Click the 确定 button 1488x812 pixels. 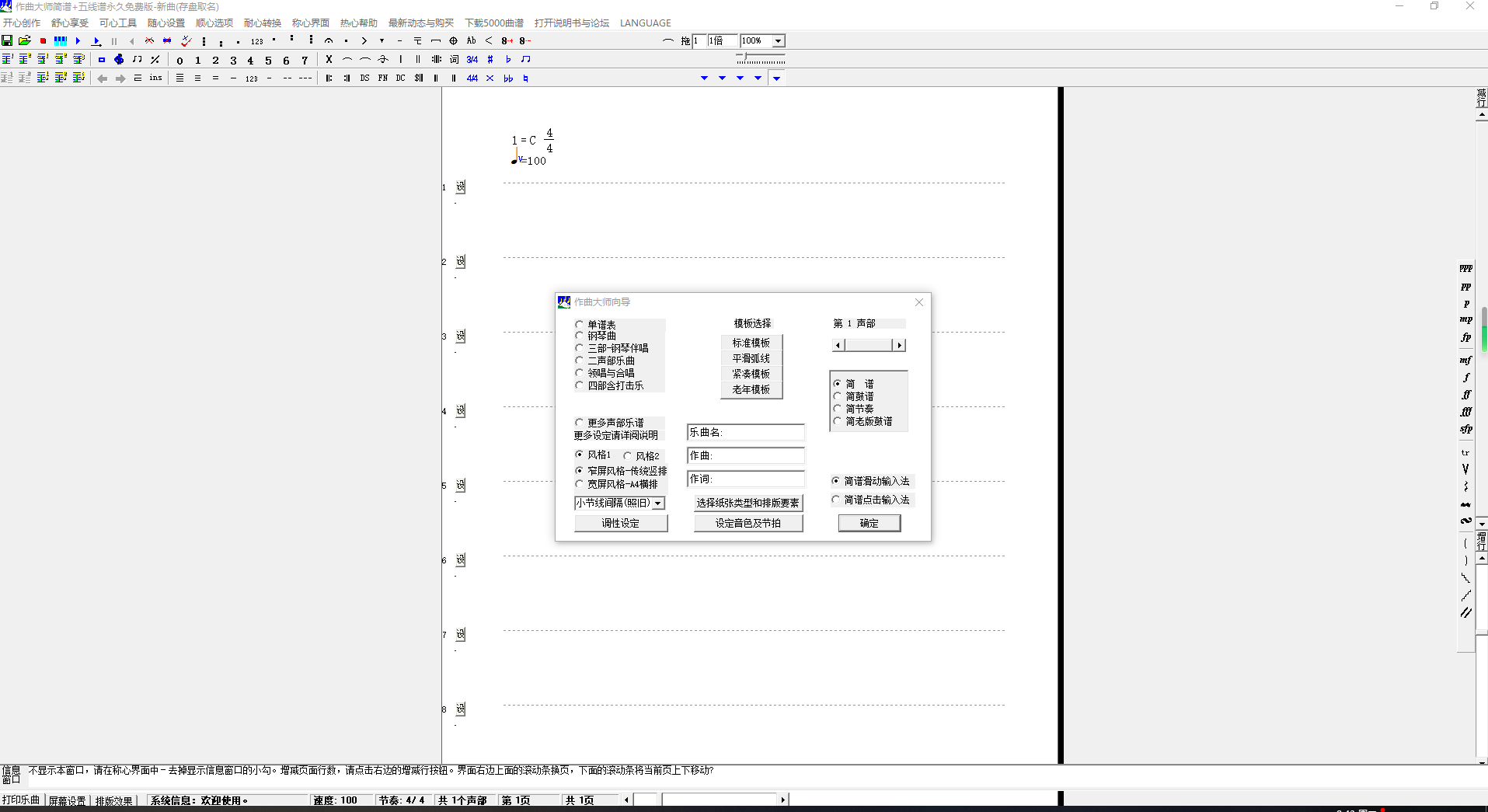click(869, 523)
